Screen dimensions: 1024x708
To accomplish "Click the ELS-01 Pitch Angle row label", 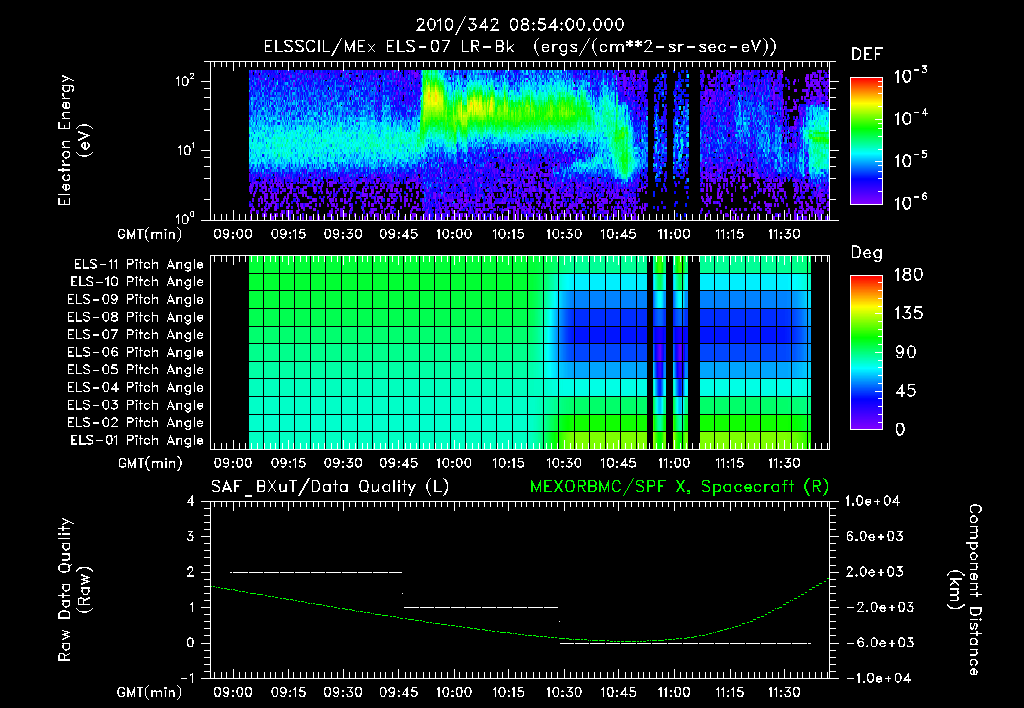I will [x=137, y=440].
